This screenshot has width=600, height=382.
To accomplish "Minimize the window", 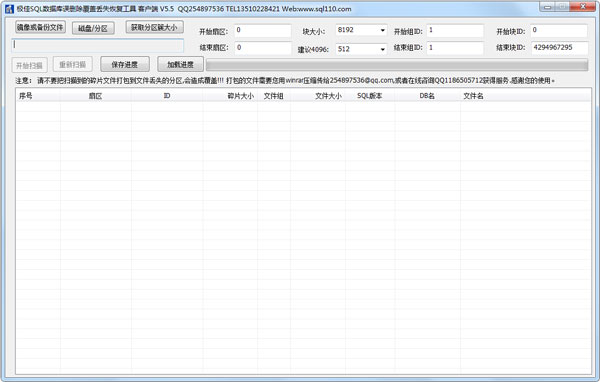I will (548, 7).
